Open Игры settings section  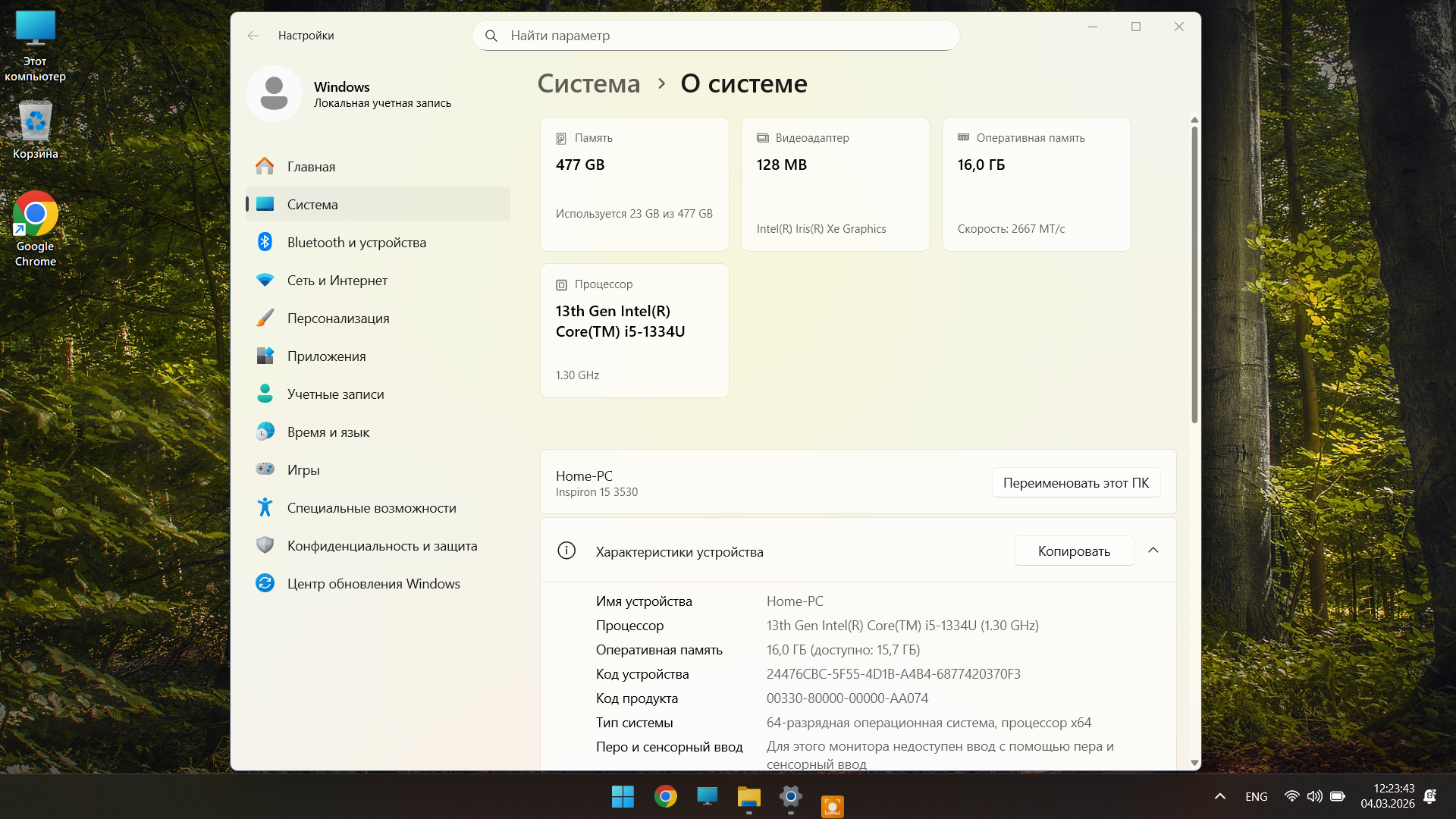click(x=303, y=470)
